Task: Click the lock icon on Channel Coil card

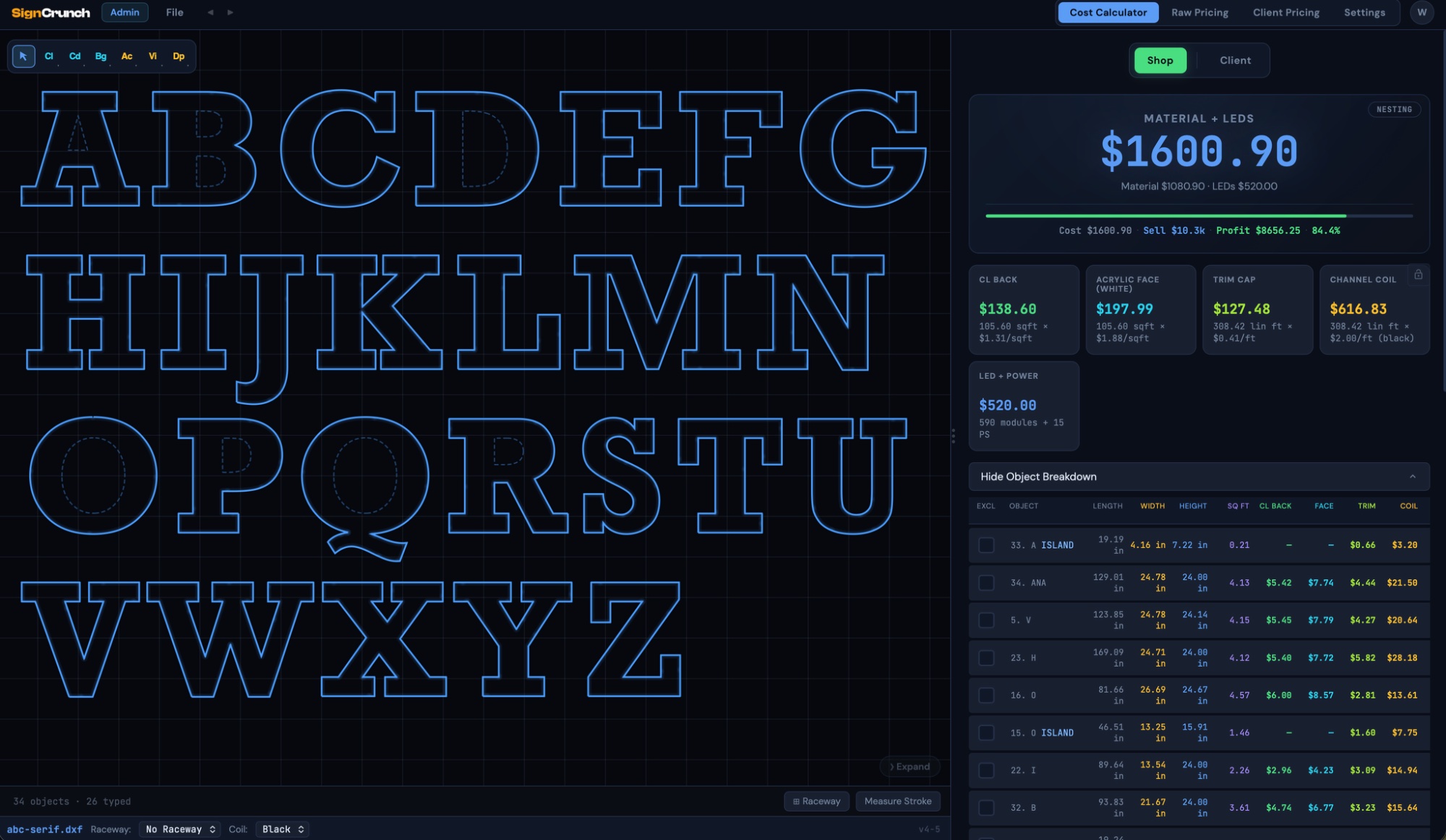Action: coord(1419,275)
